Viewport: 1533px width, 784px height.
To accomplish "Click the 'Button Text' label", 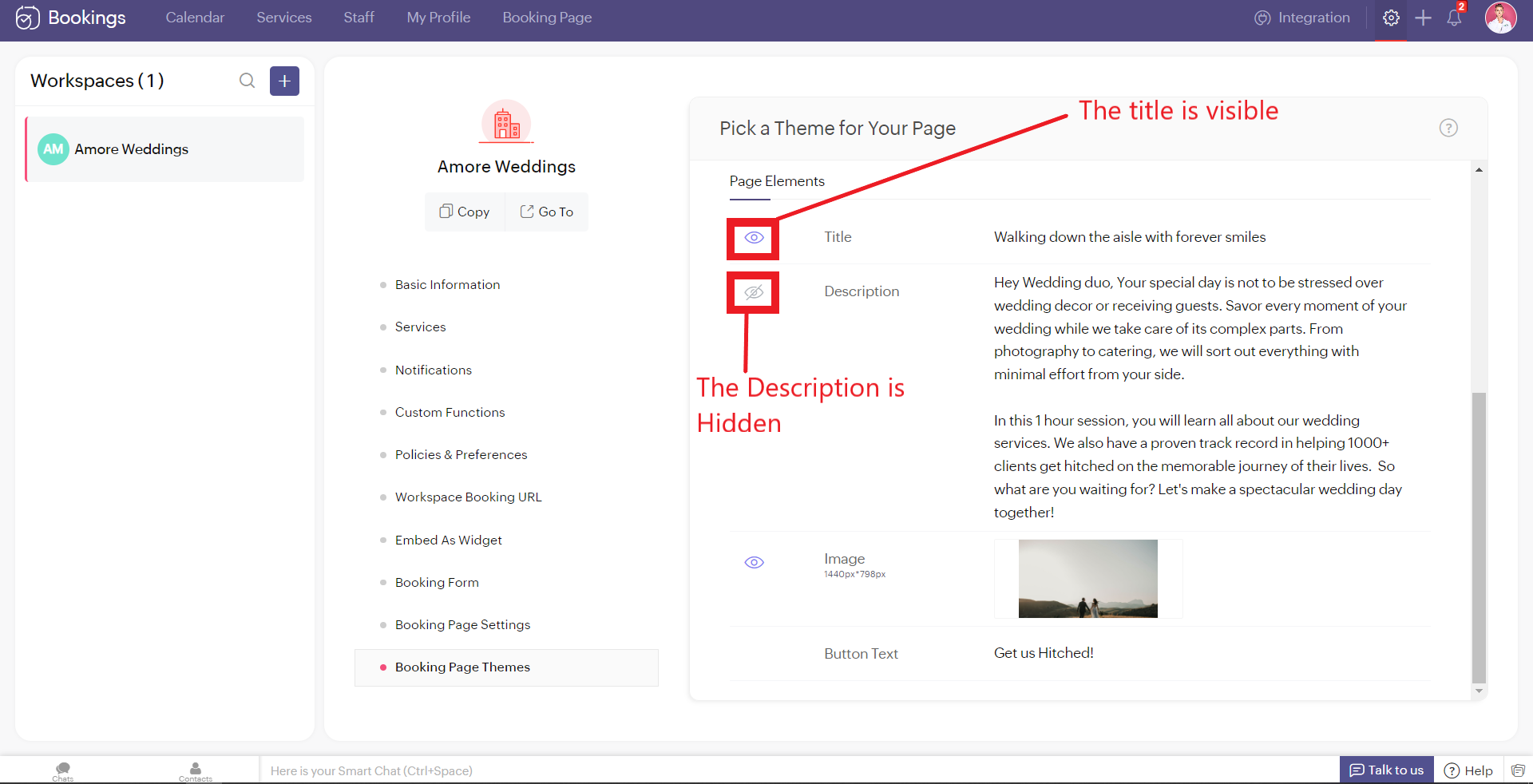I will [861, 654].
